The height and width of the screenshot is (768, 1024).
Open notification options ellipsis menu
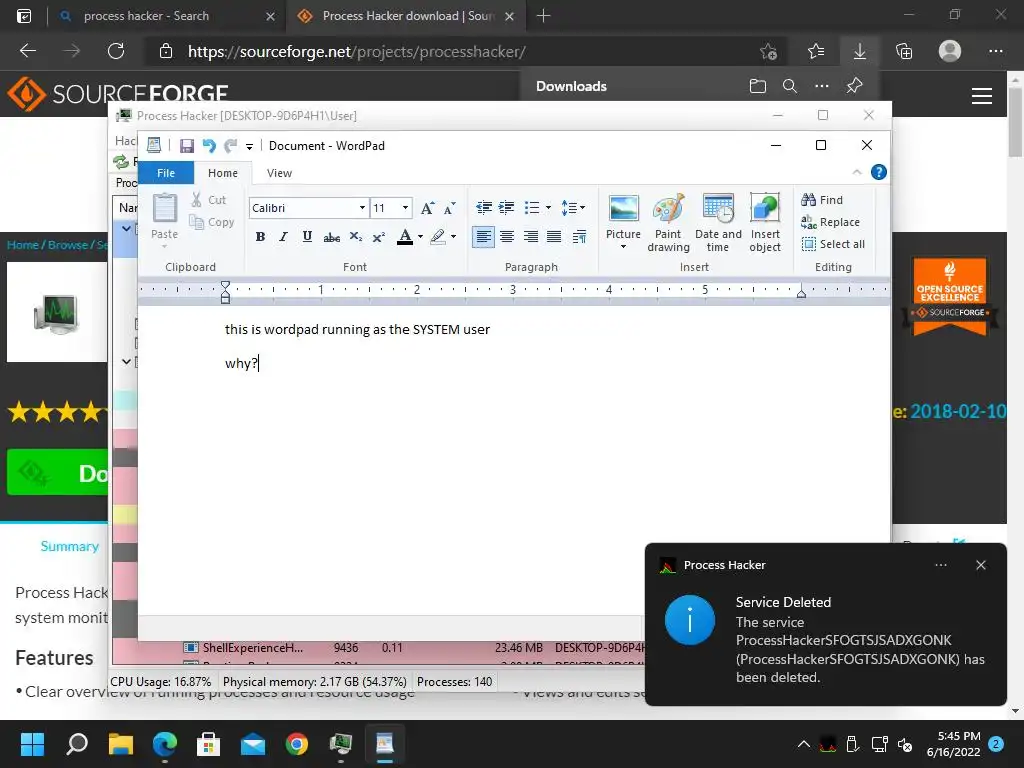coord(940,566)
